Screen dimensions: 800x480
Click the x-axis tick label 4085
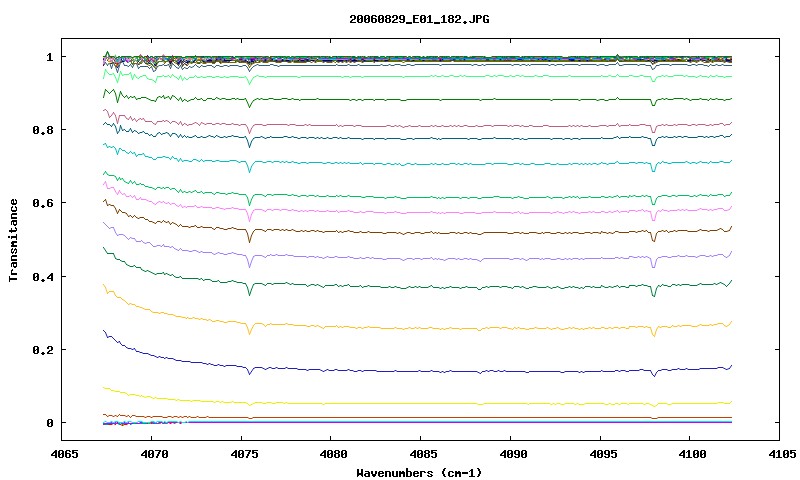tap(421, 454)
